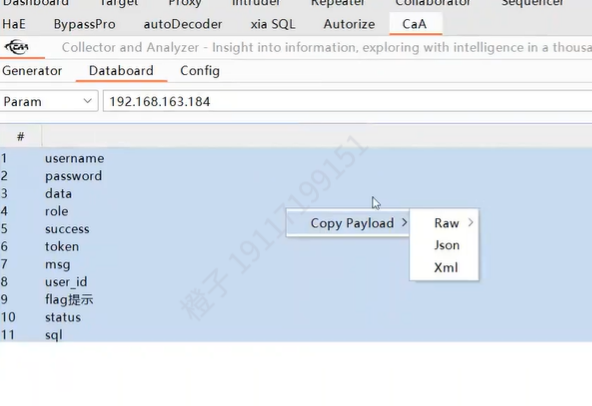Select the flag提示 row
The height and width of the screenshot is (406, 592).
(x=296, y=299)
